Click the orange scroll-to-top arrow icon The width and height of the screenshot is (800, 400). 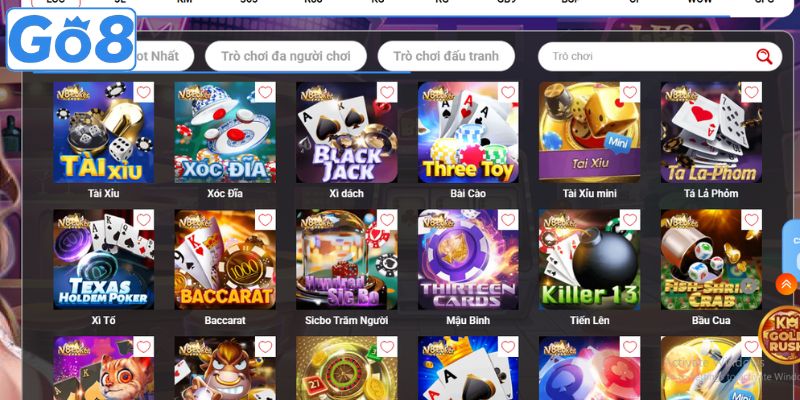(x=786, y=284)
